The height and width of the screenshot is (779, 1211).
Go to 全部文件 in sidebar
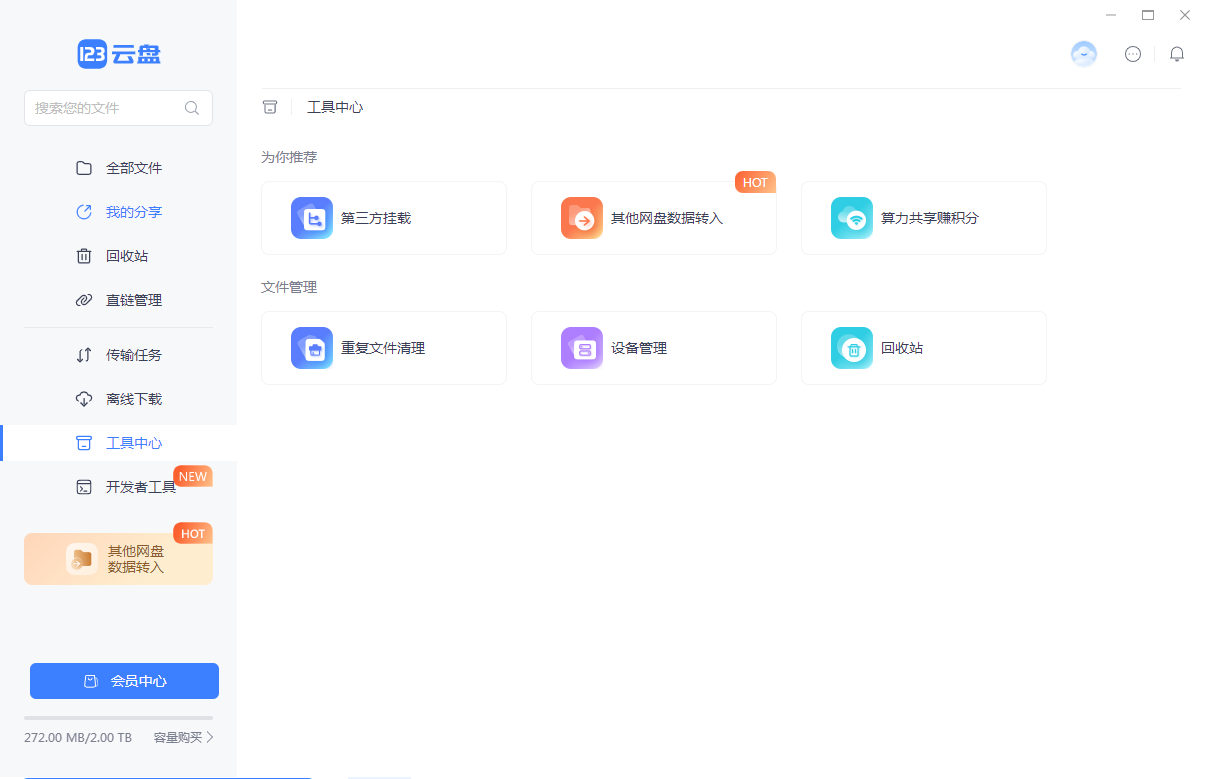click(133, 168)
